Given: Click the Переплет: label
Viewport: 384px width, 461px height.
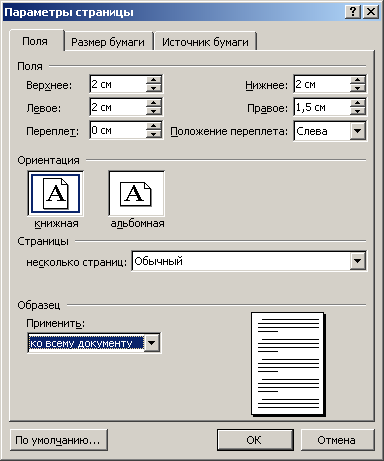Looking at the screenshot, I should [52, 131].
